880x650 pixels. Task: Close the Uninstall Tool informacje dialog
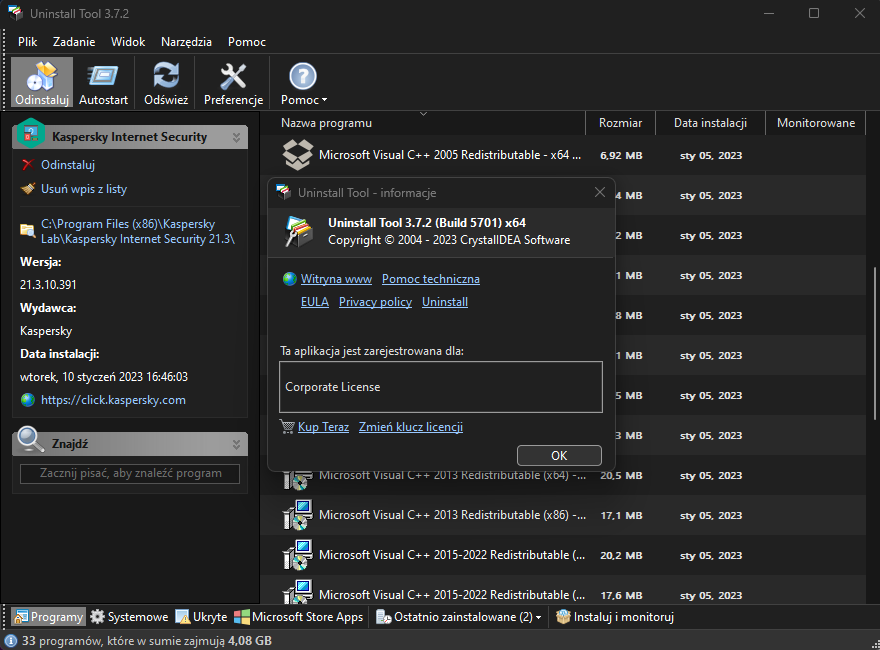pos(599,193)
